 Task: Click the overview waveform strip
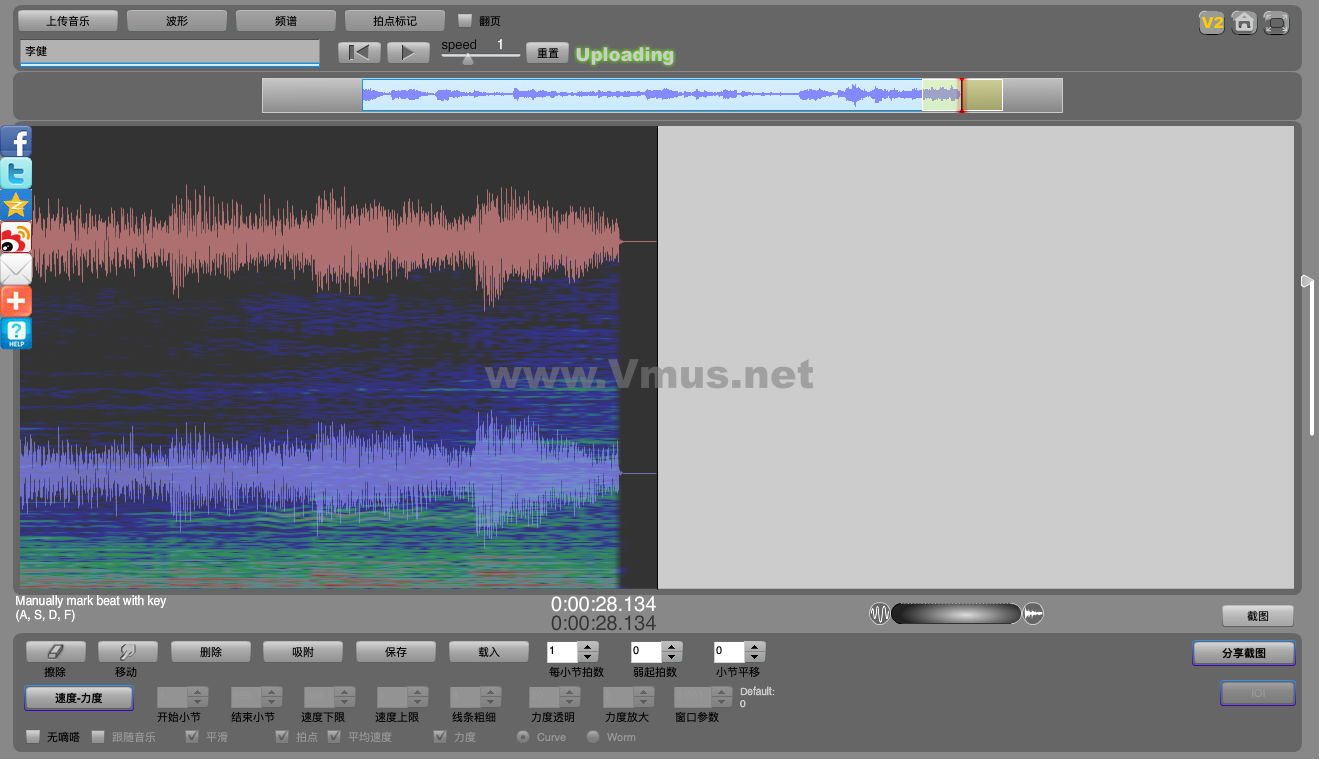point(662,95)
